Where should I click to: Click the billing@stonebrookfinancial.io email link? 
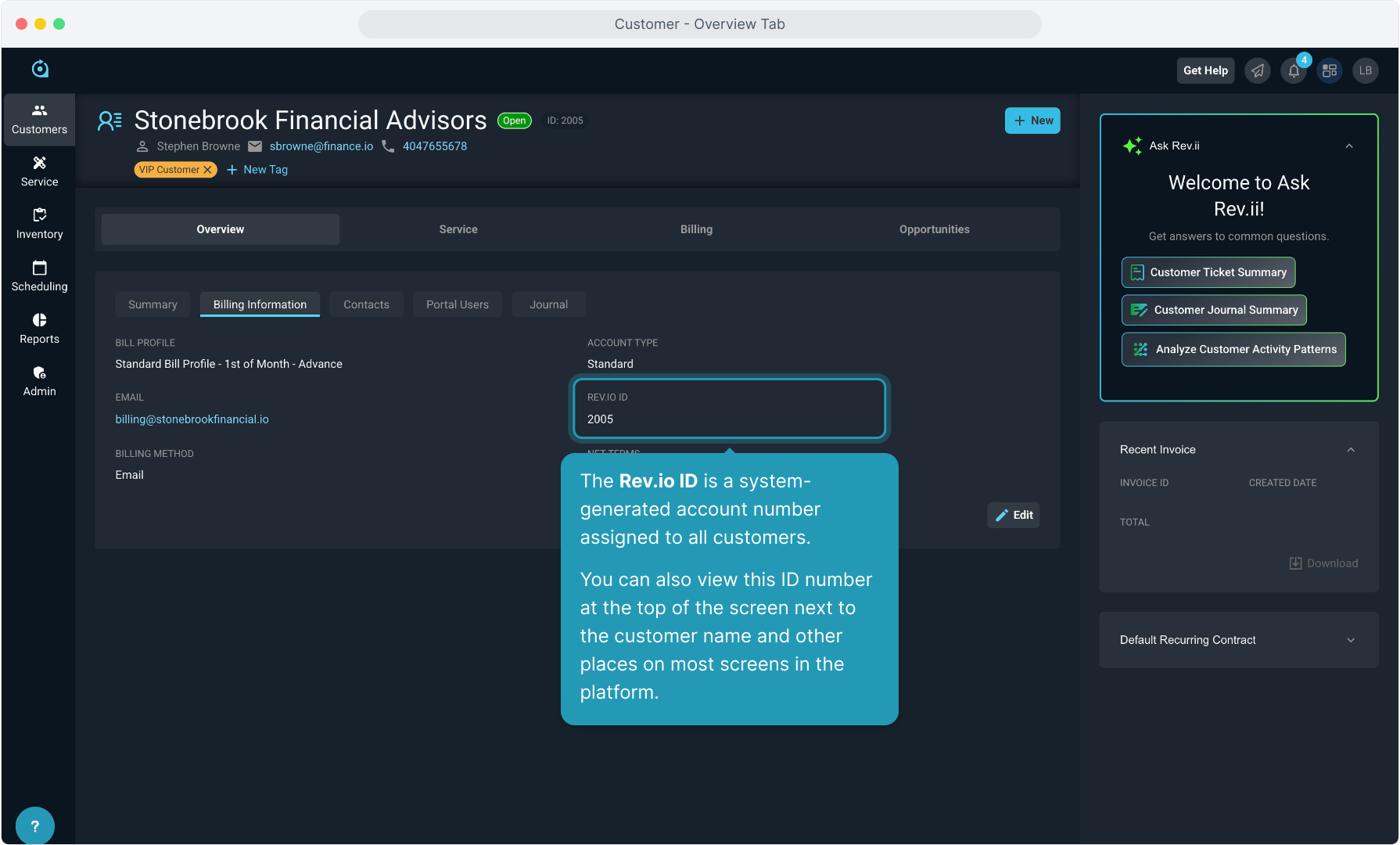point(192,419)
